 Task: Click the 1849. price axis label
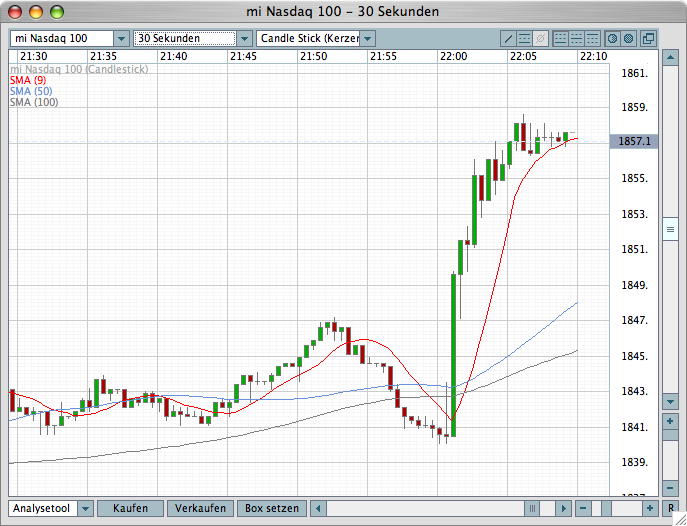pos(634,285)
